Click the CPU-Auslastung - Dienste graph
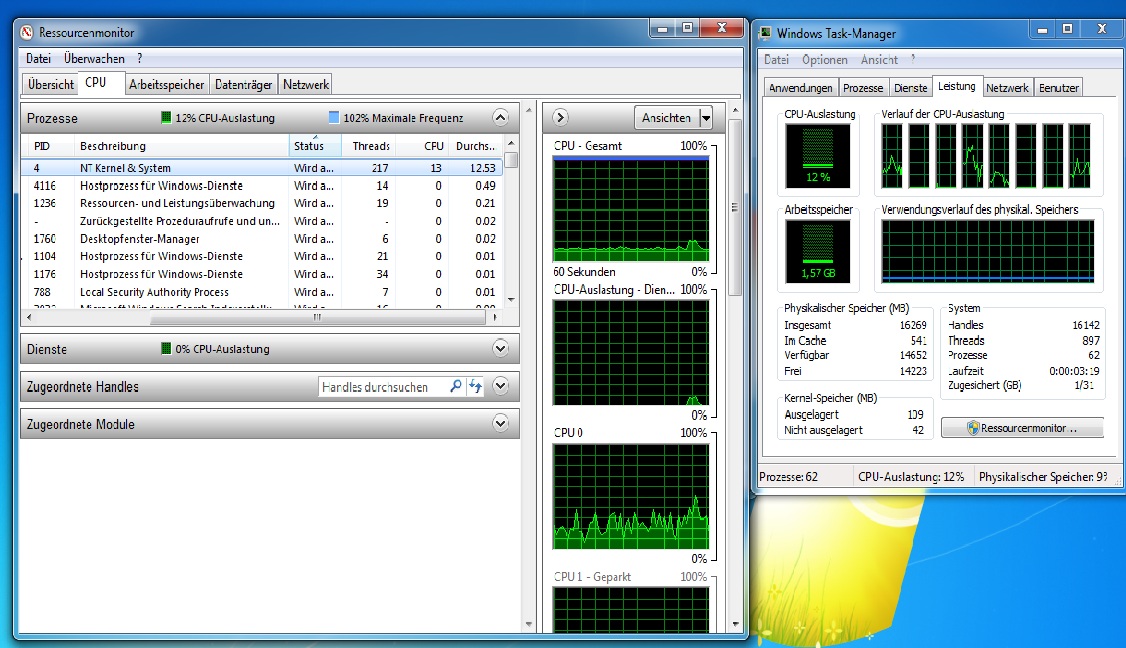1126x648 pixels. tap(631, 353)
